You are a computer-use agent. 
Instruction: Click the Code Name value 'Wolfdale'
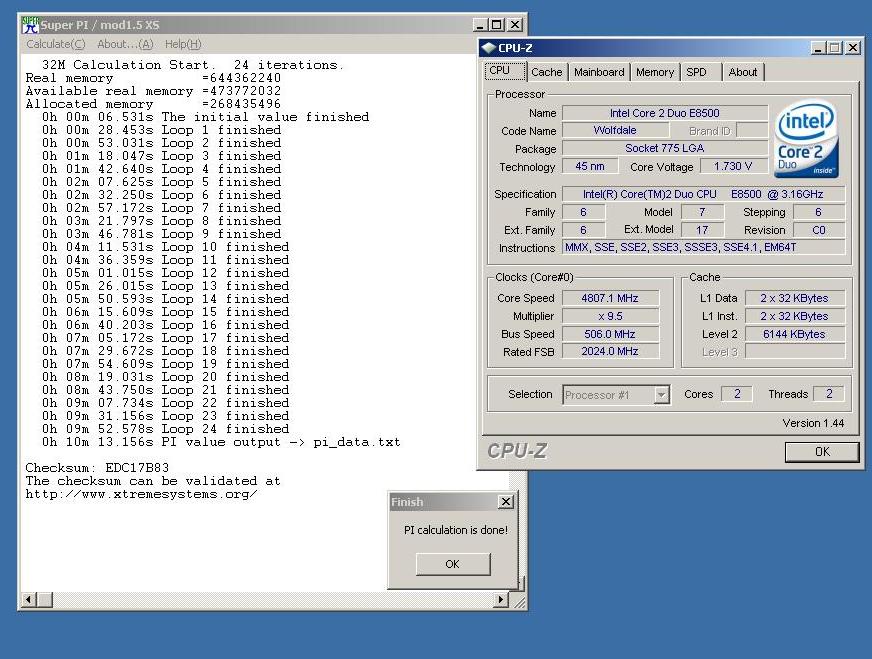[x=615, y=130]
